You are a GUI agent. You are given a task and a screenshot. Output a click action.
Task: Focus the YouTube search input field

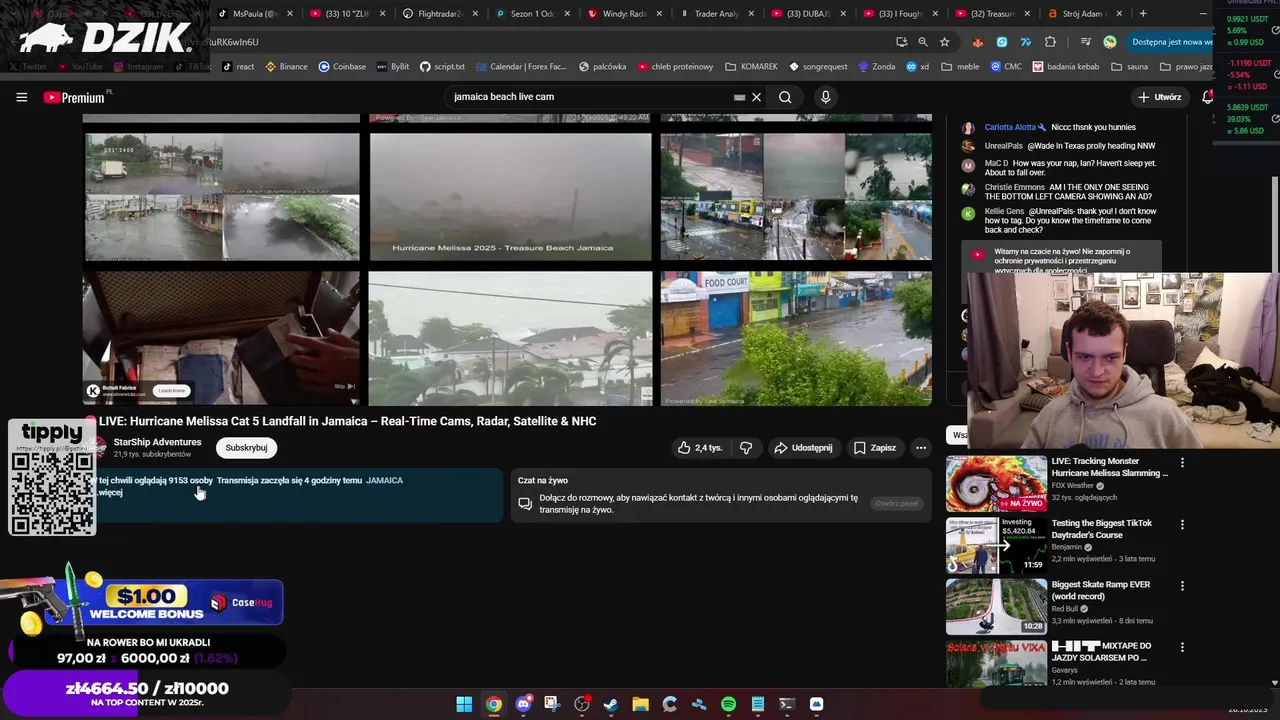590,97
